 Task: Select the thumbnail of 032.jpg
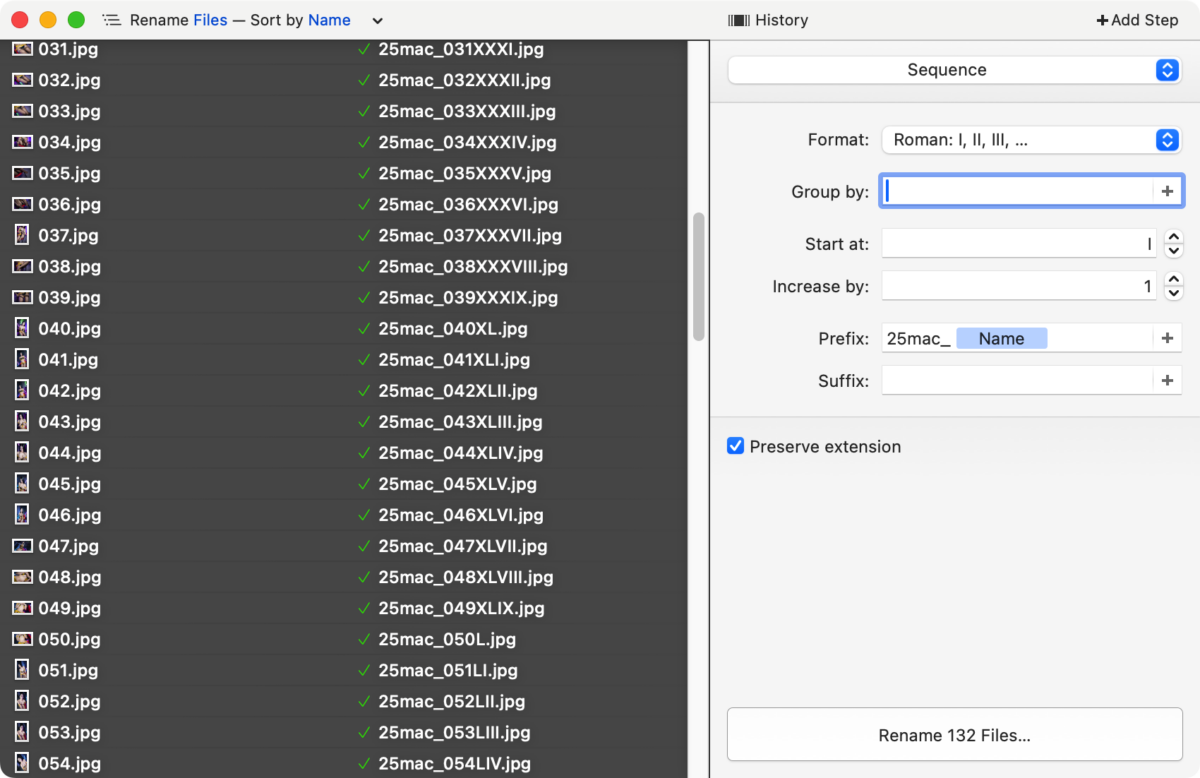(22, 80)
